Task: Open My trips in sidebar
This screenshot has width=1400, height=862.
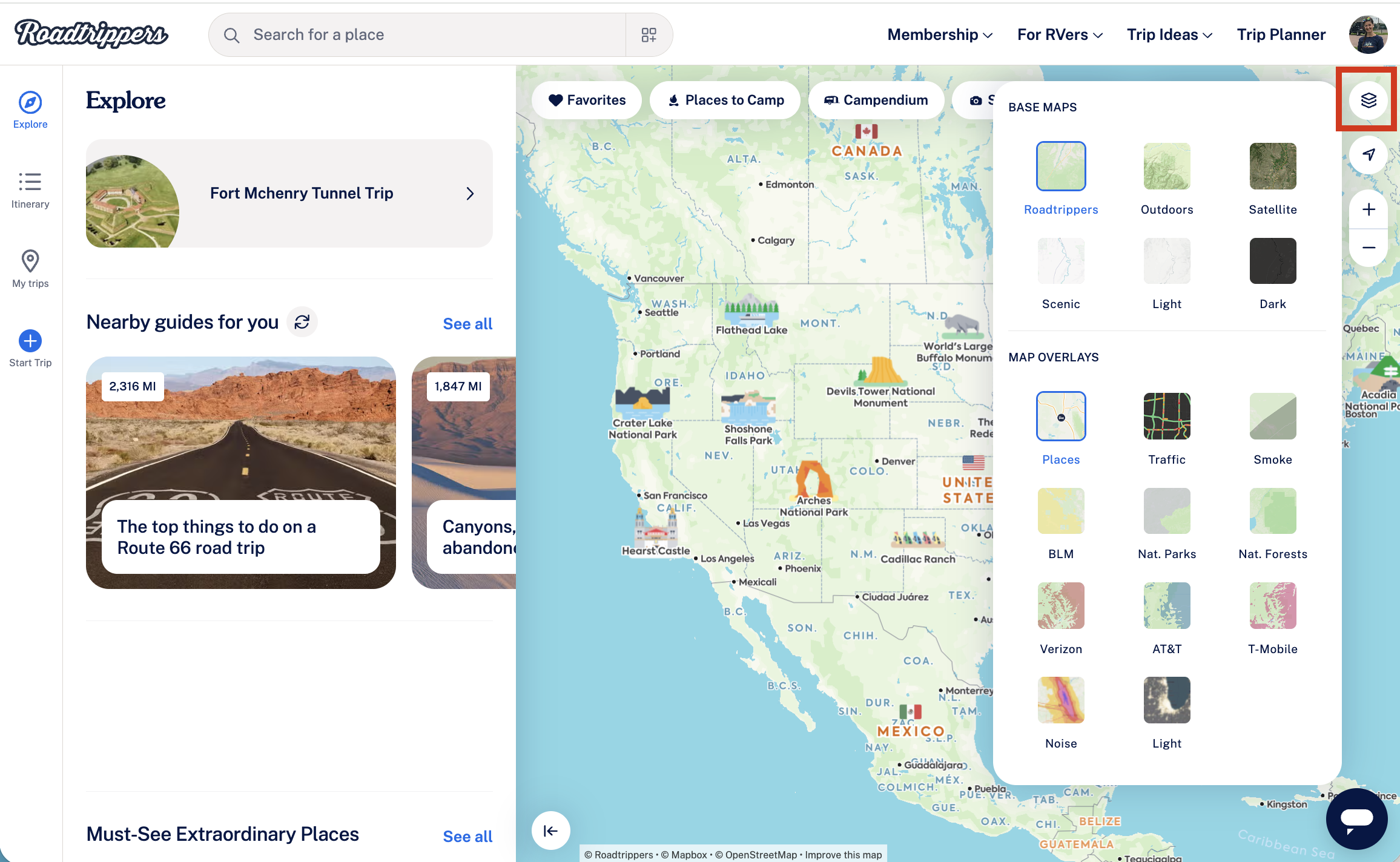Action: point(30,269)
